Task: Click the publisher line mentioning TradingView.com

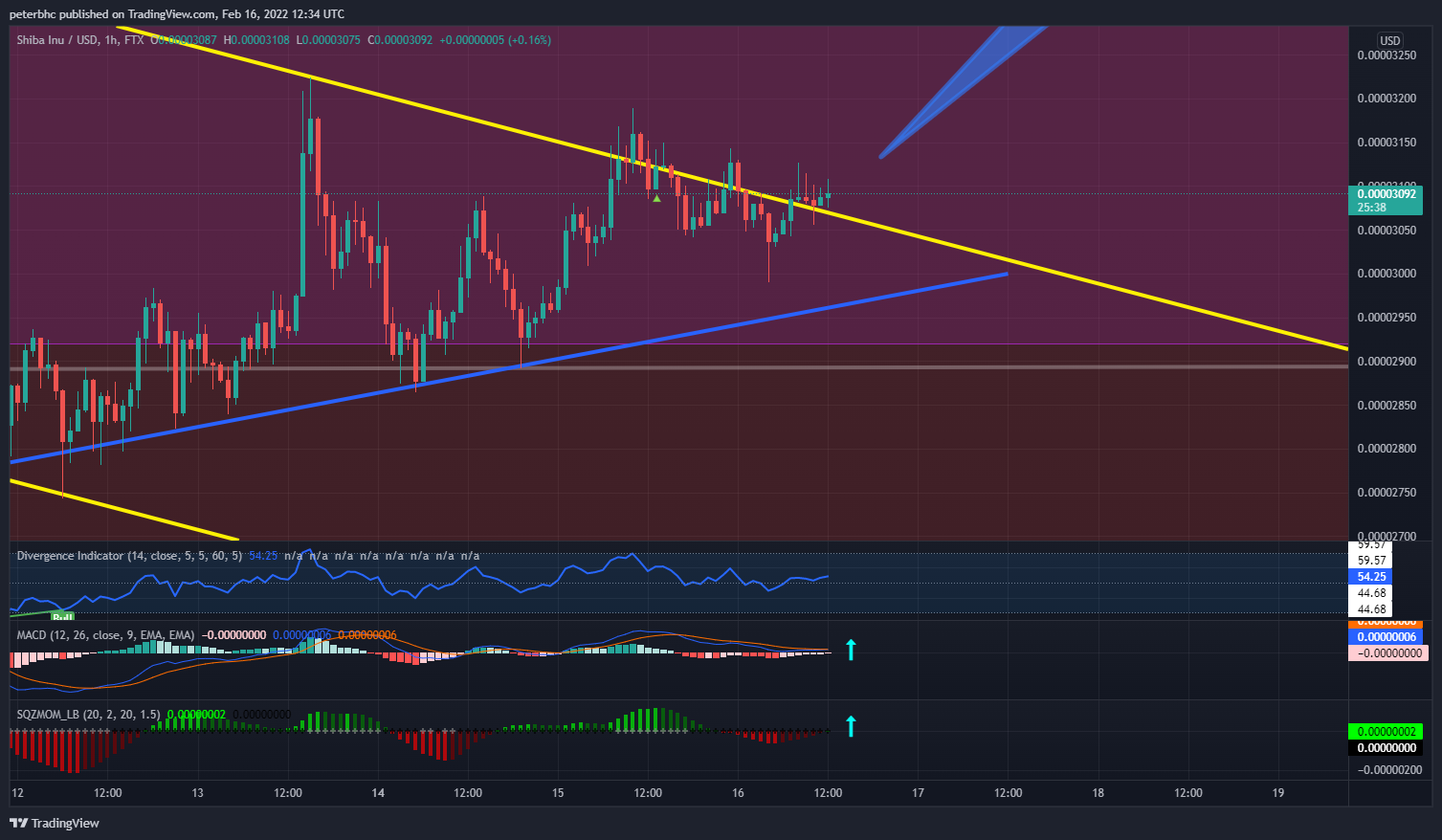Action: pyautogui.click(x=177, y=14)
